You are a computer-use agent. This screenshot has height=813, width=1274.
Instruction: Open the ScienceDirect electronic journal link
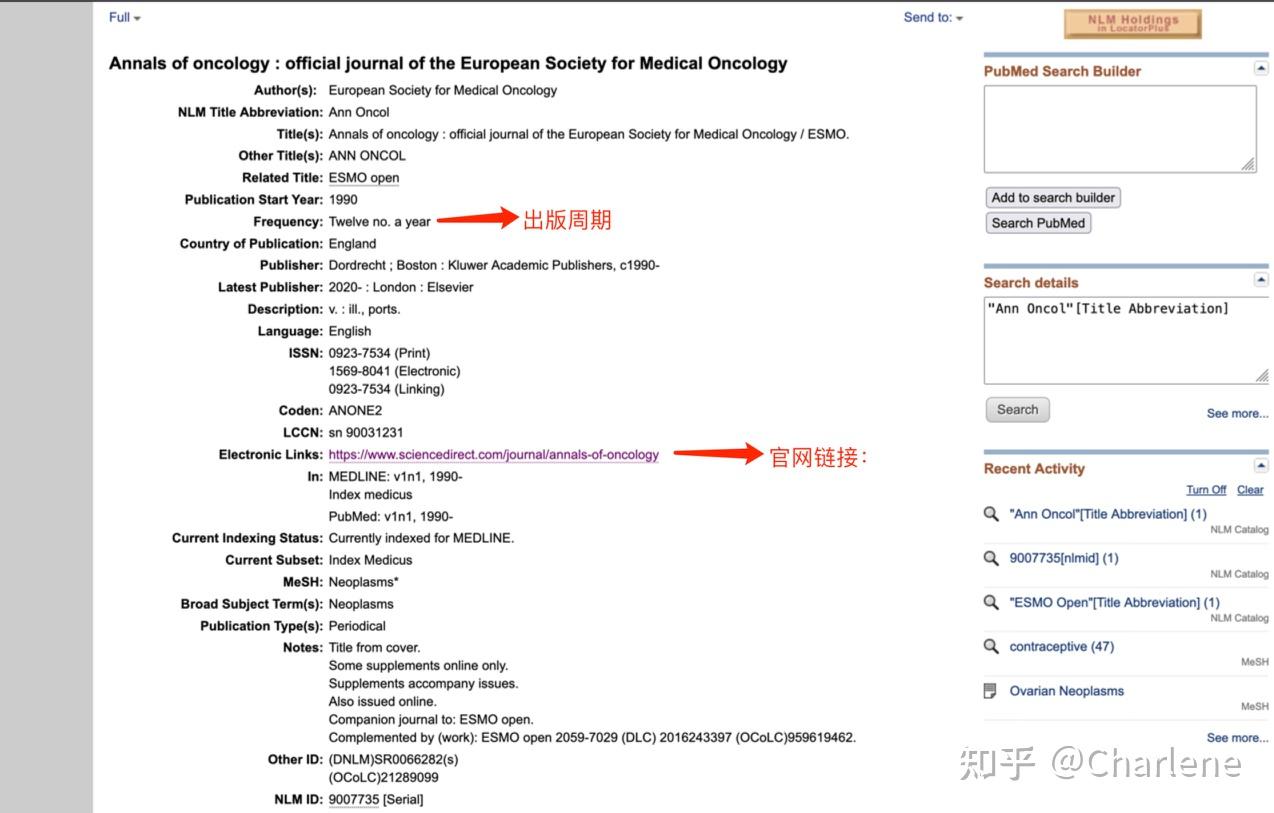(494, 454)
